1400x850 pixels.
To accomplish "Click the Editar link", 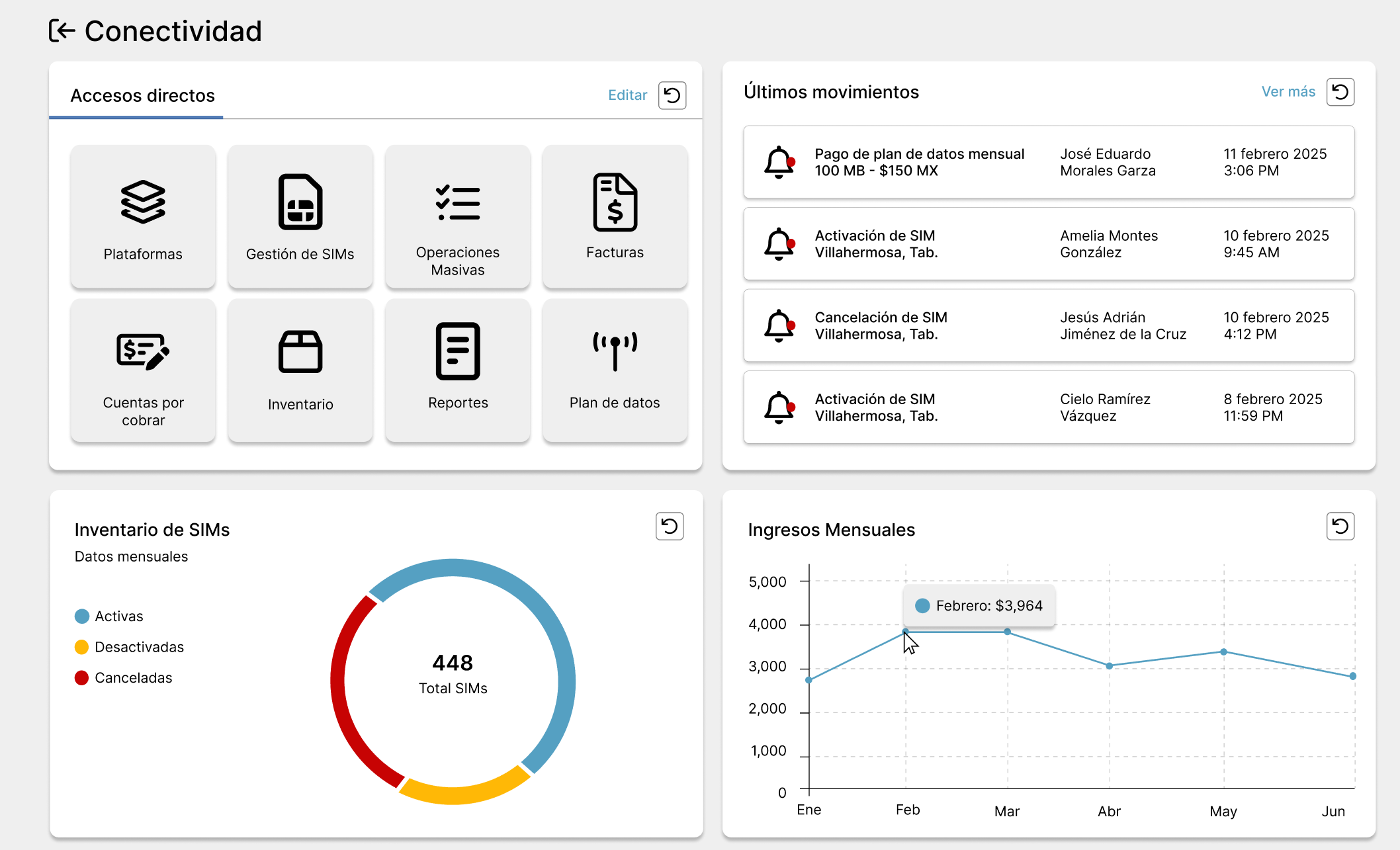I will [627, 95].
